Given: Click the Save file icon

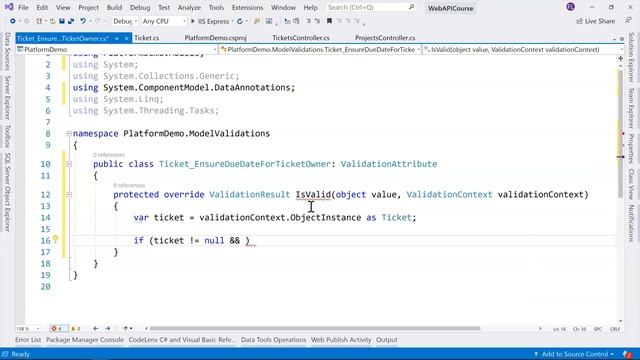Looking at the screenshot, I should [x=62, y=21].
